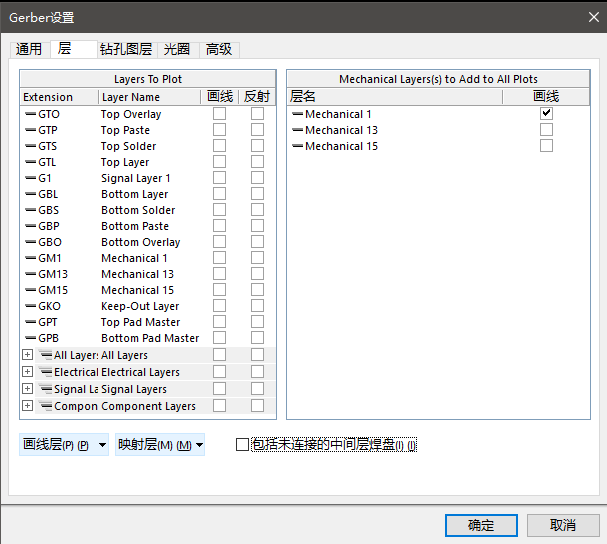The image size is (607, 544).
Task: Check 画线 for Signal Layer 1
Action: (x=219, y=178)
